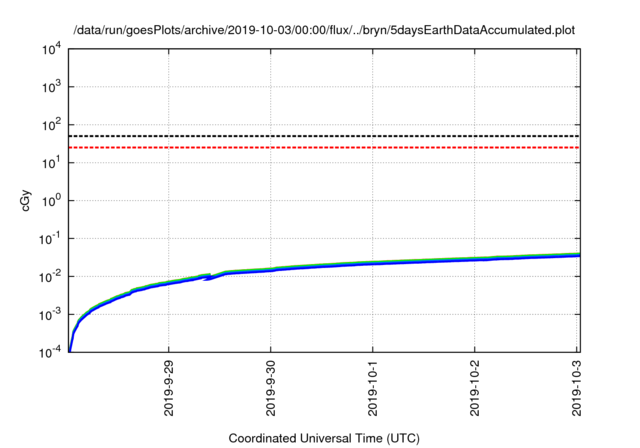This screenshot has width=640, height=448.
Task: Click the 2019-10-3 date label
Action: click(x=576, y=388)
